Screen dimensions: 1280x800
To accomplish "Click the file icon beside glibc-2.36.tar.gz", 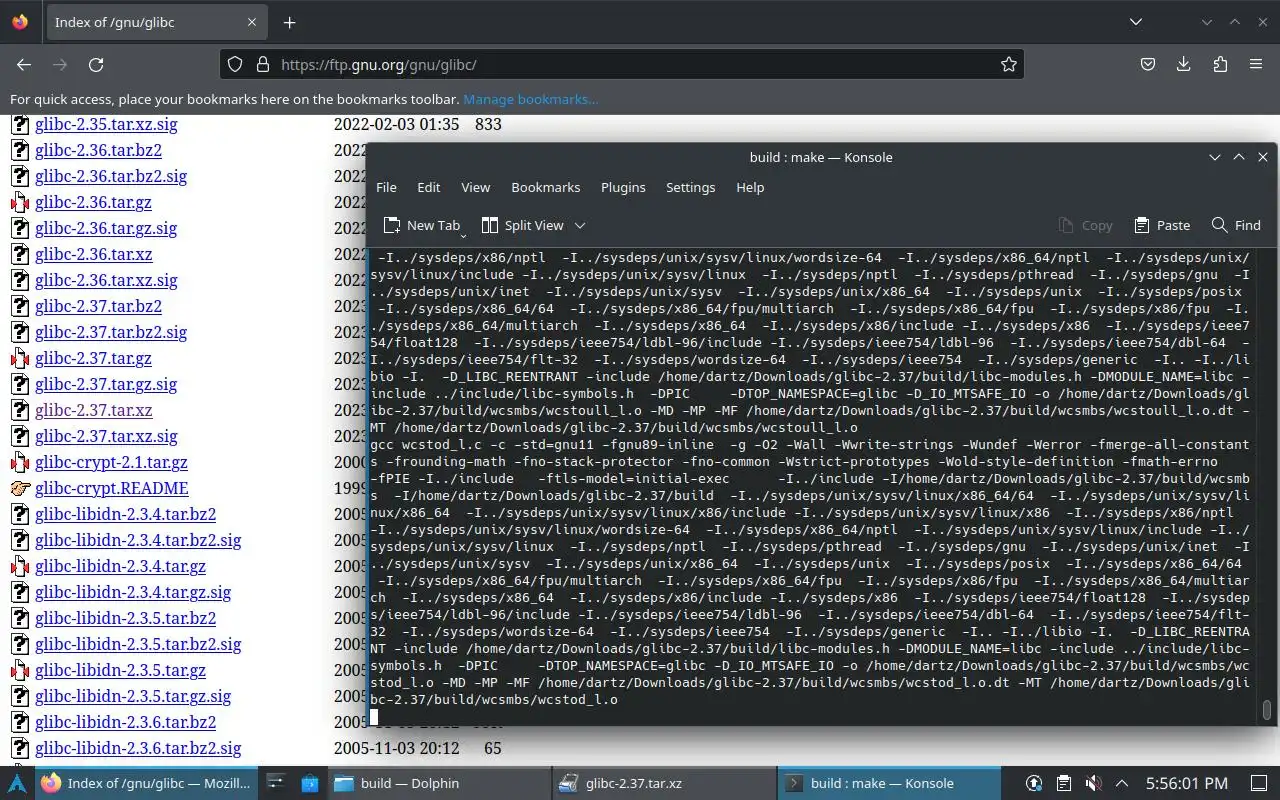I will coord(20,202).
